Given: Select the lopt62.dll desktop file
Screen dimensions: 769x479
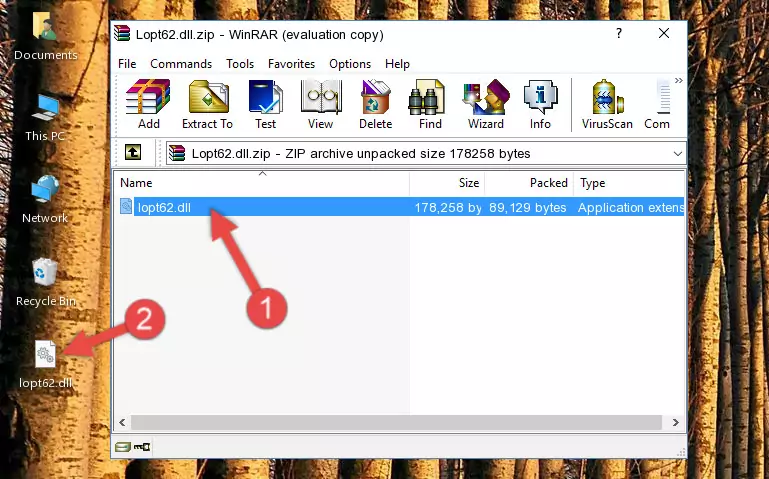Looking at the screenshot, I should [x=45, y=364].
